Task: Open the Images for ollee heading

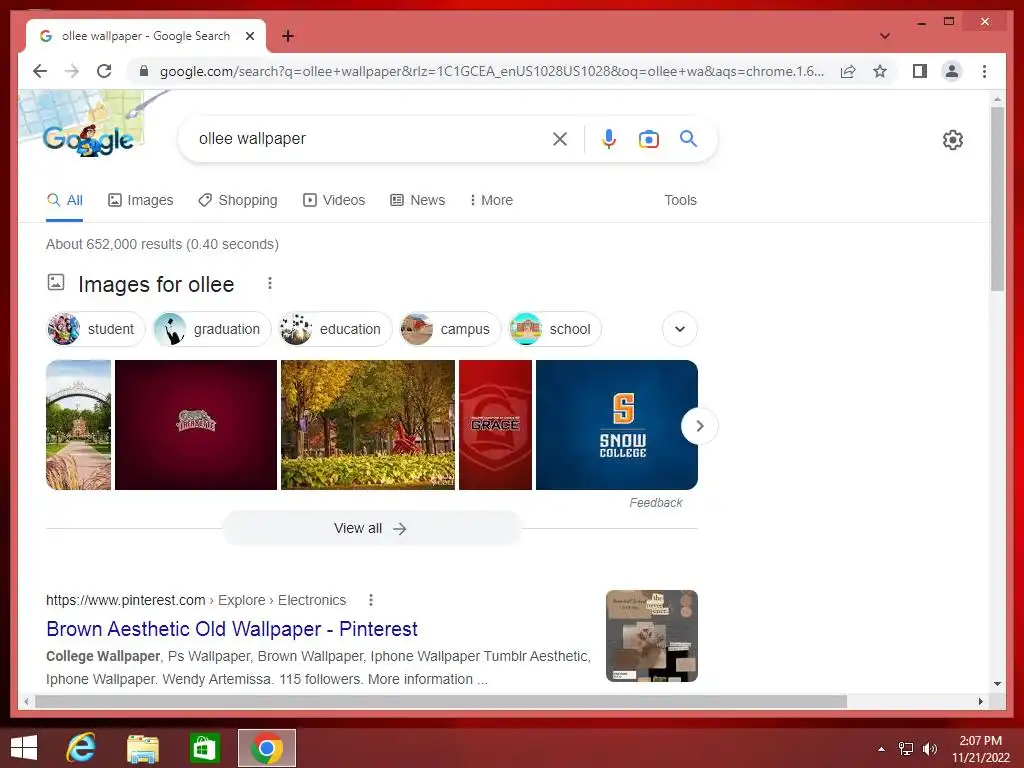Action: click(156, 284)
